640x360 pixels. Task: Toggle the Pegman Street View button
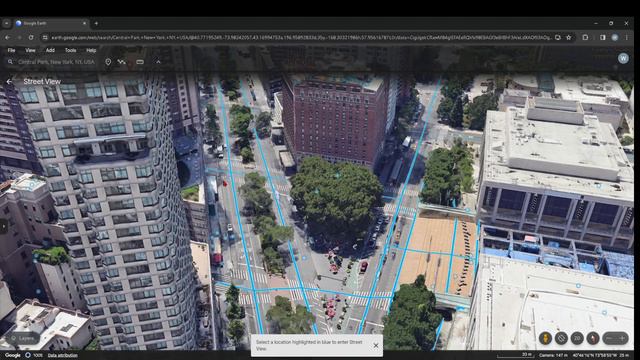point(545,338)
